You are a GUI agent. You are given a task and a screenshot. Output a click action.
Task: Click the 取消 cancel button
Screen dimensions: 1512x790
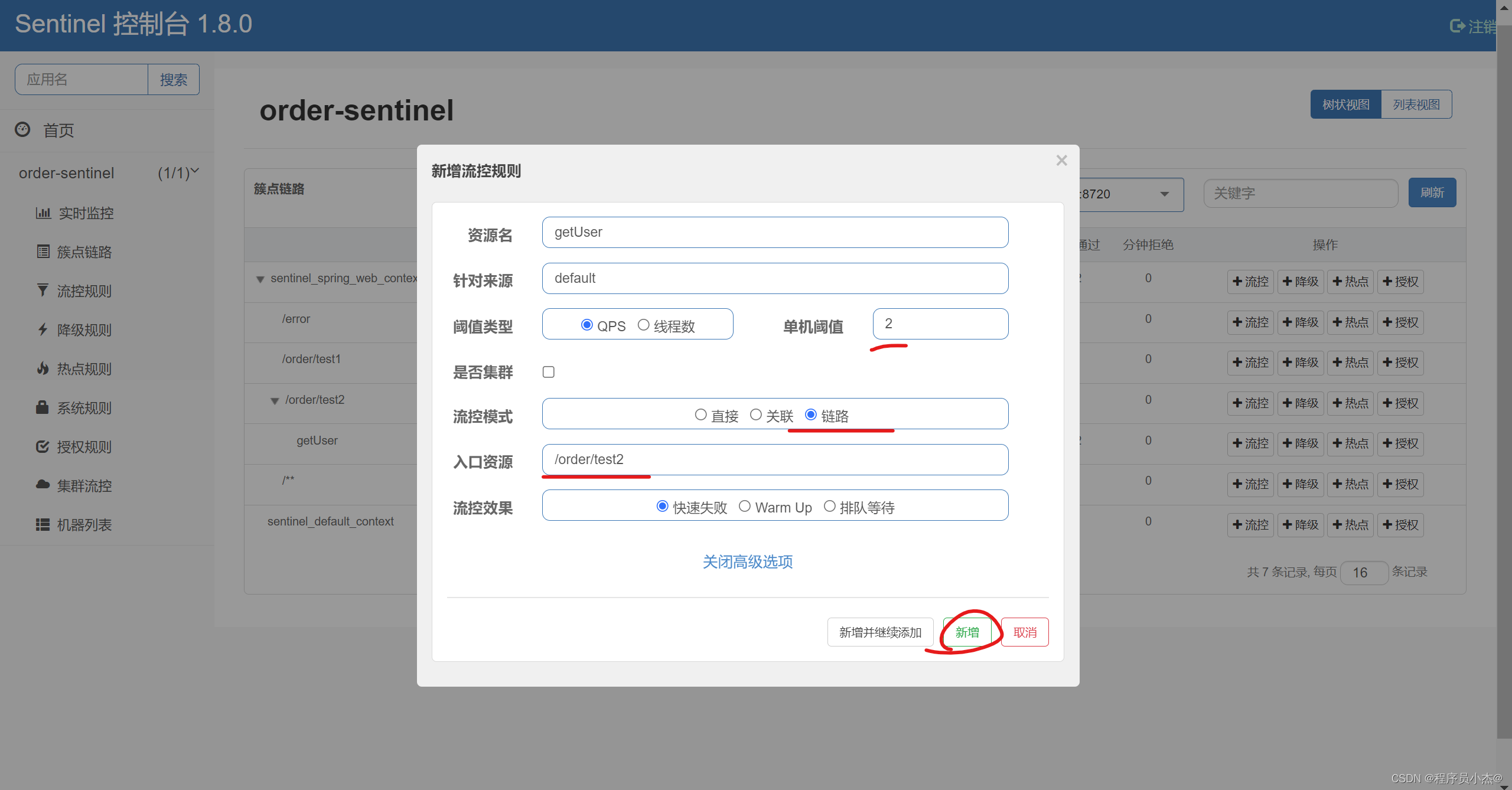click(x=1025, y=632)
